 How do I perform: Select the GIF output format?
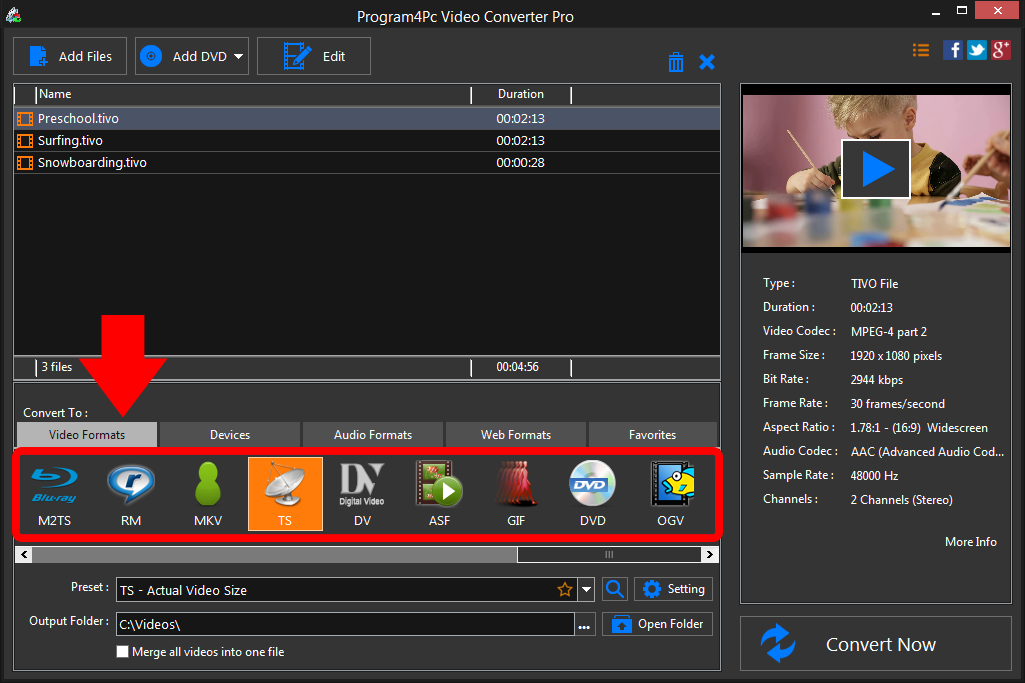(516, 493)
